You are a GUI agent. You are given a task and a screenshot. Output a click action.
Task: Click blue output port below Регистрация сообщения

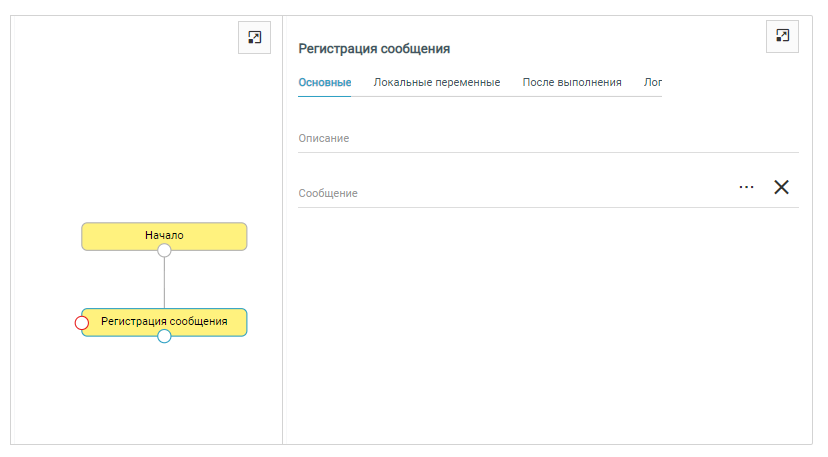(x=164, y=337)
